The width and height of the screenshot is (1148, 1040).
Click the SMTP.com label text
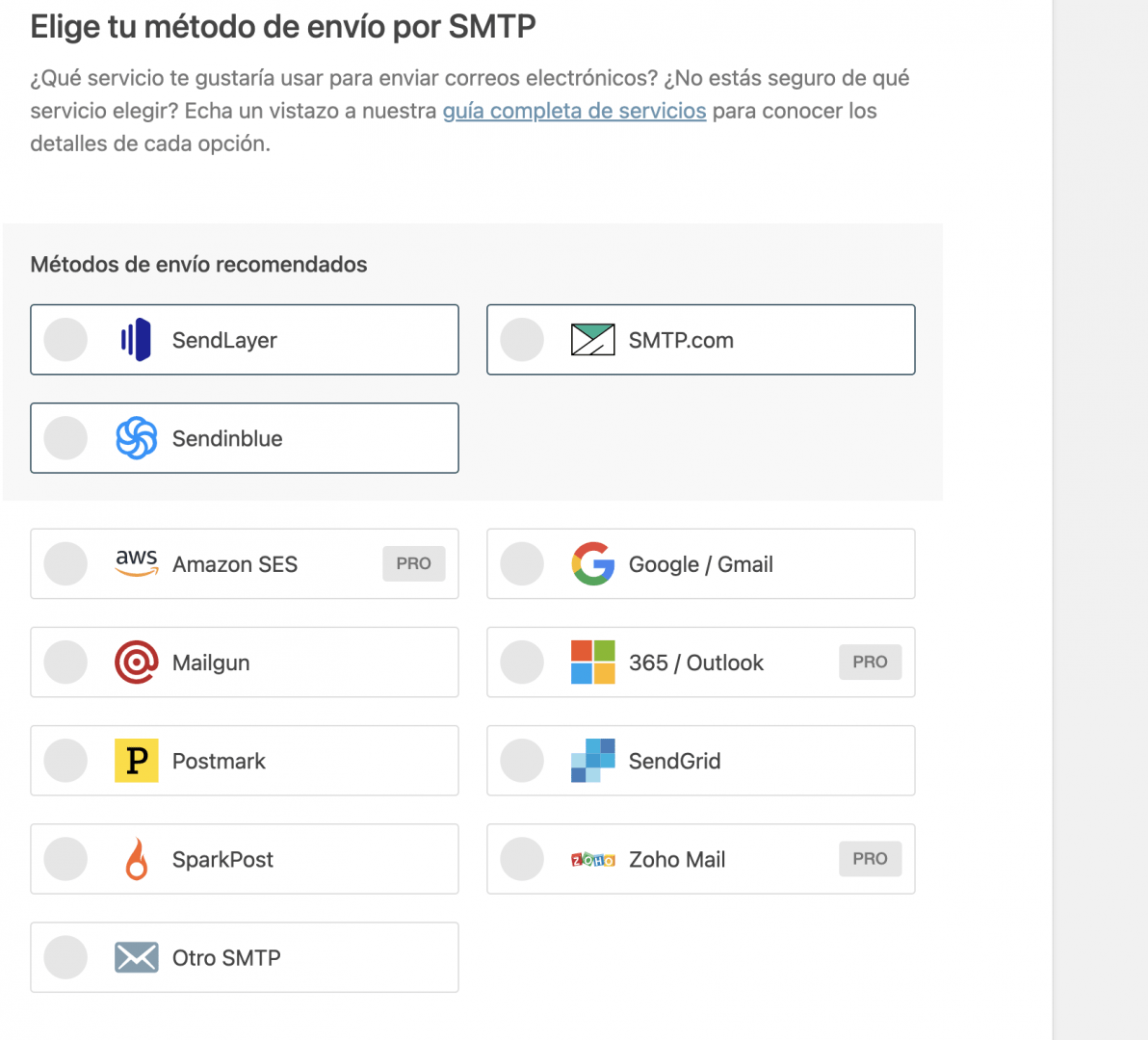[x=681, y=340]
